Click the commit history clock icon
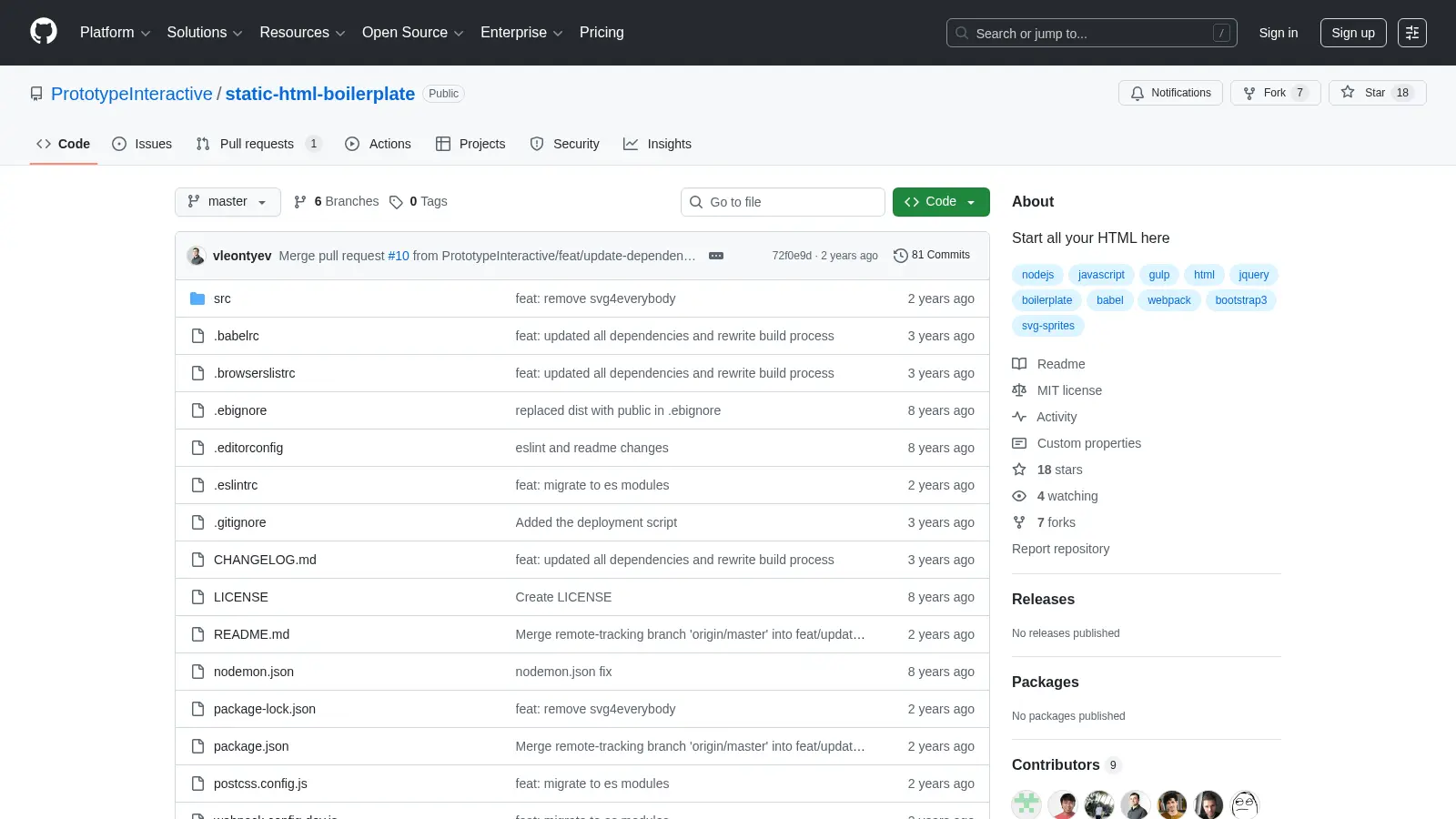This screenshot has height=819, width=1456. click(901, 256)
